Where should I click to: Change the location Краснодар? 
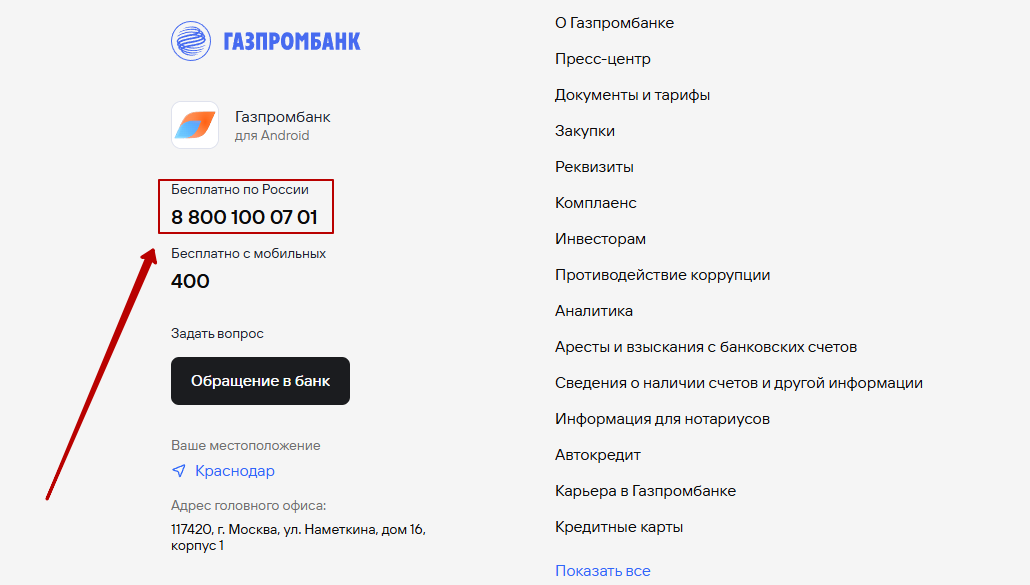(x=235, y=471)
